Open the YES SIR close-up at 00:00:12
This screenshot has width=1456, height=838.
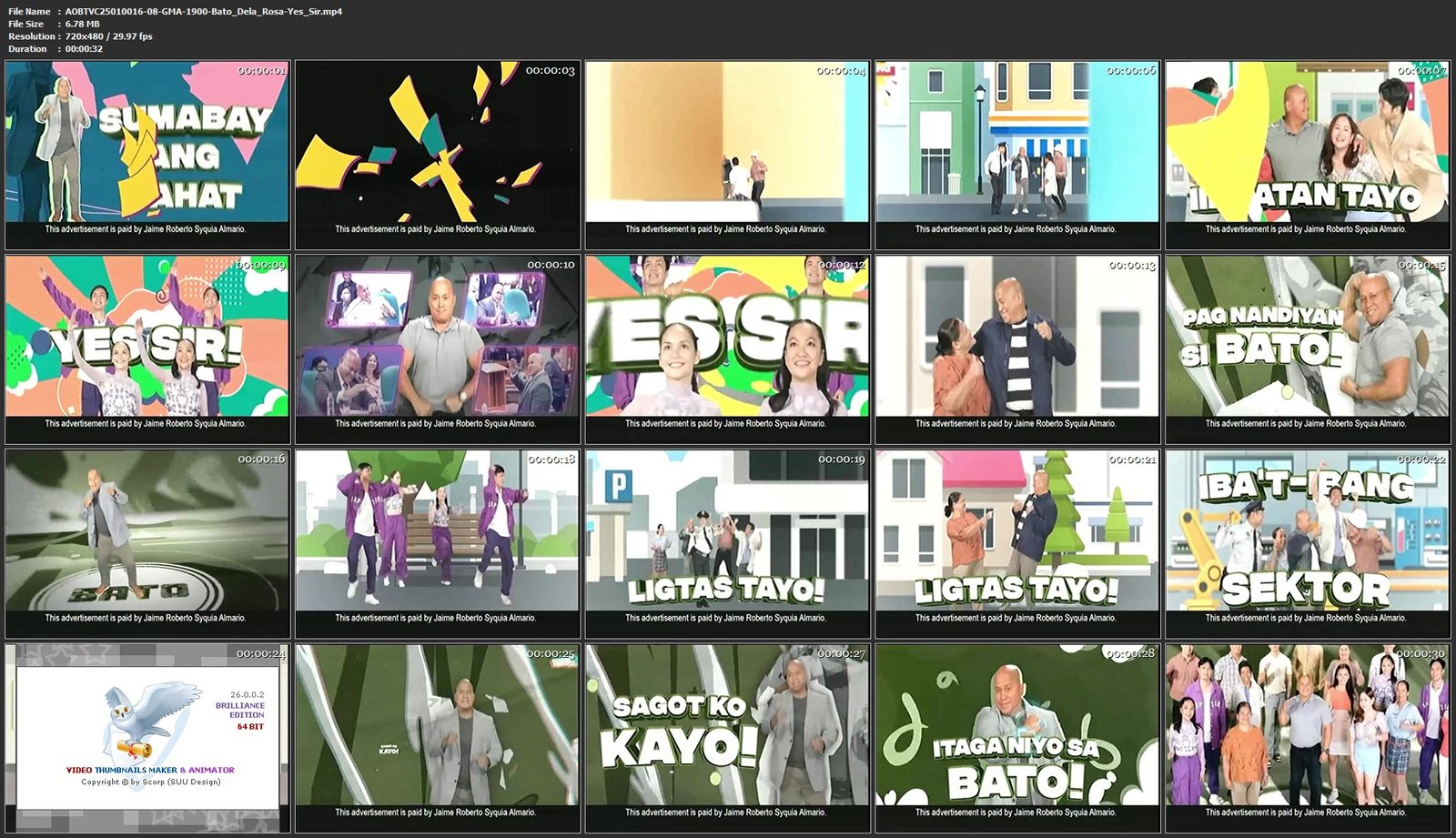click(728, 349)
